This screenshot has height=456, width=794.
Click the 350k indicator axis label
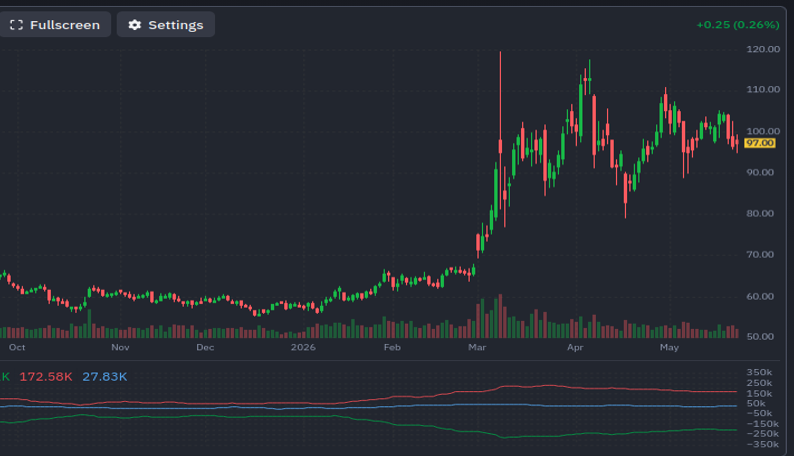(759, 372)
